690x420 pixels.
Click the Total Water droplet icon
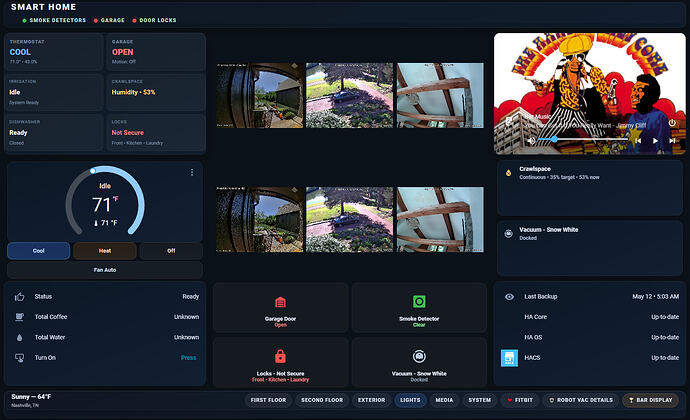(x=19, y=338)
